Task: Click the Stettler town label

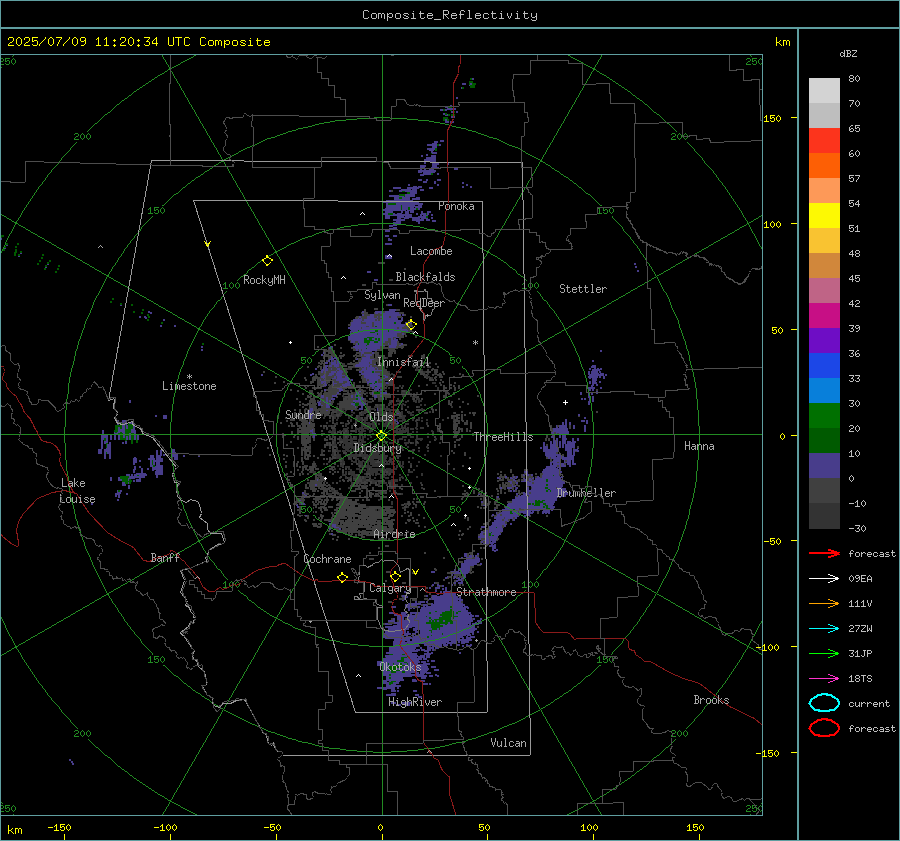Action: click(583, 289)
